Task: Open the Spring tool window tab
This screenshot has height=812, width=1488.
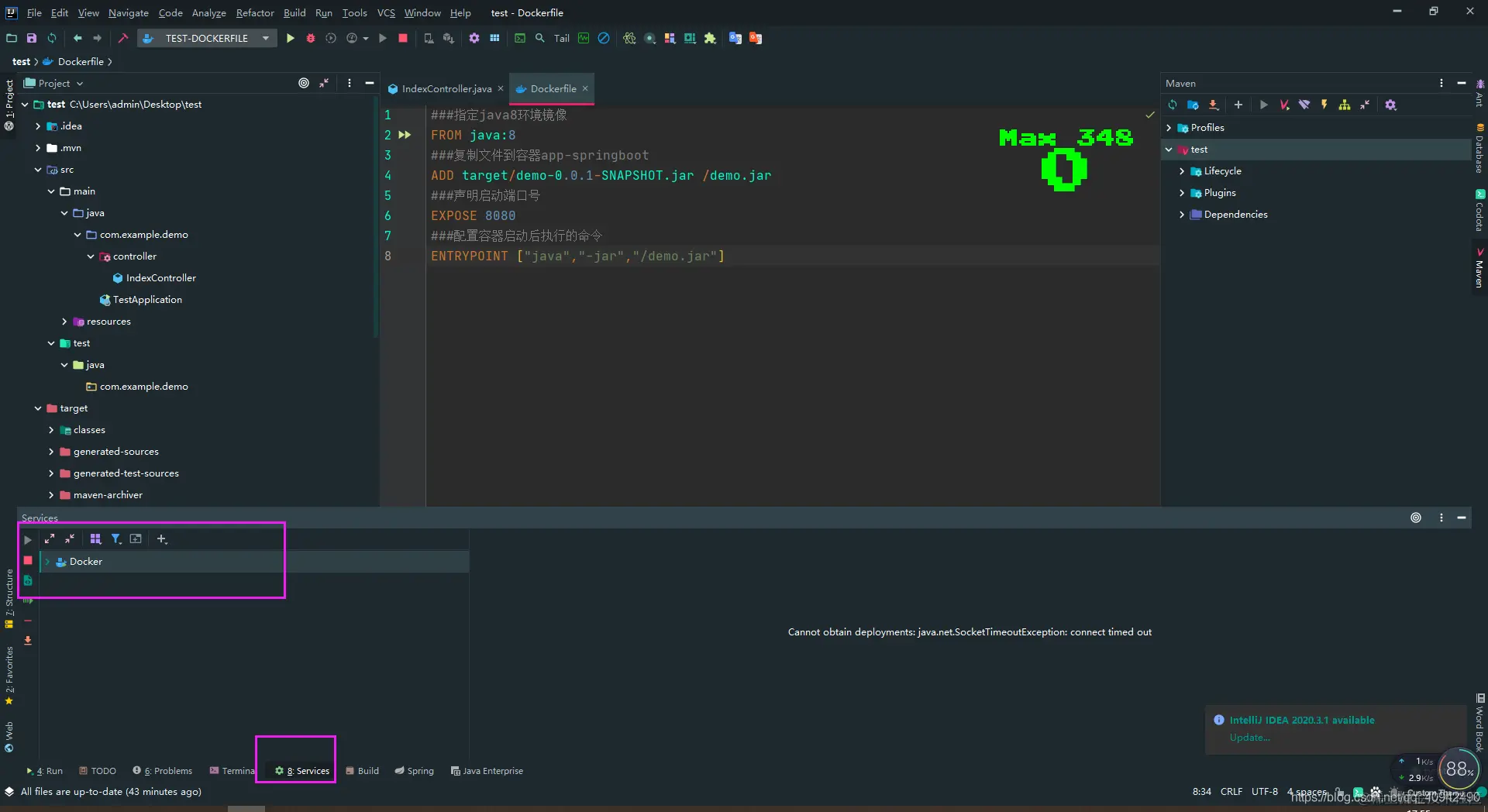Action: coord(414,771)
